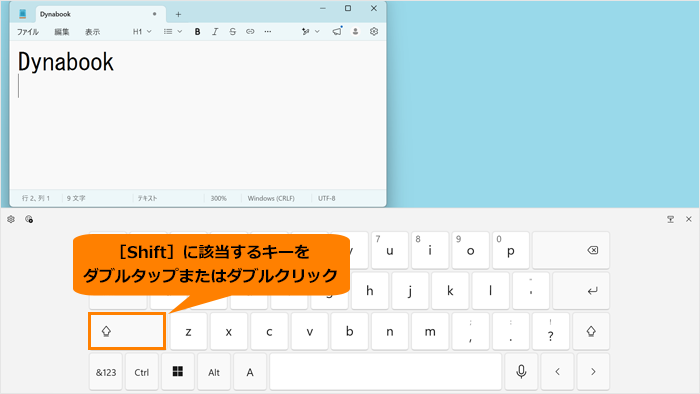Tap the right arrow key
The width and height of the screenshot is (700, 394).
(593, 372)
